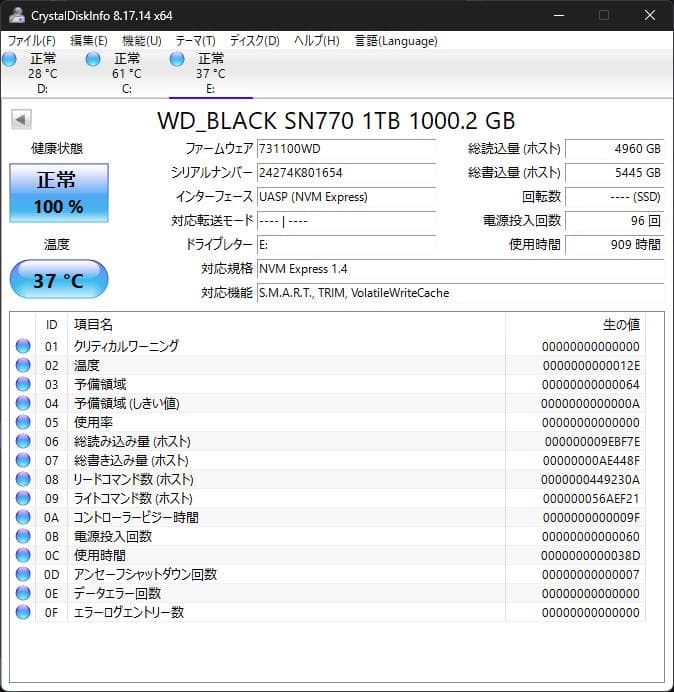
Task: Open the テーマ(T) menu
Action: [x=196, y=41]
